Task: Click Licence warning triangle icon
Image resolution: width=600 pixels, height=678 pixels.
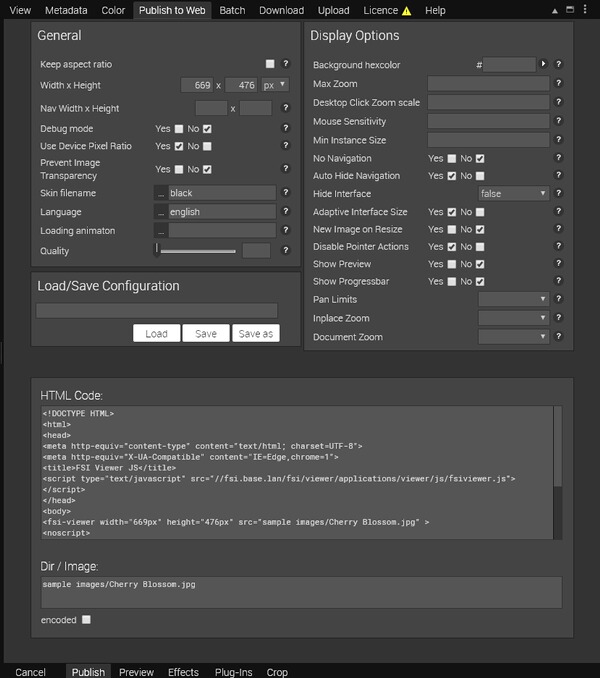Action: pyautogui.click(x=406, y=11)
